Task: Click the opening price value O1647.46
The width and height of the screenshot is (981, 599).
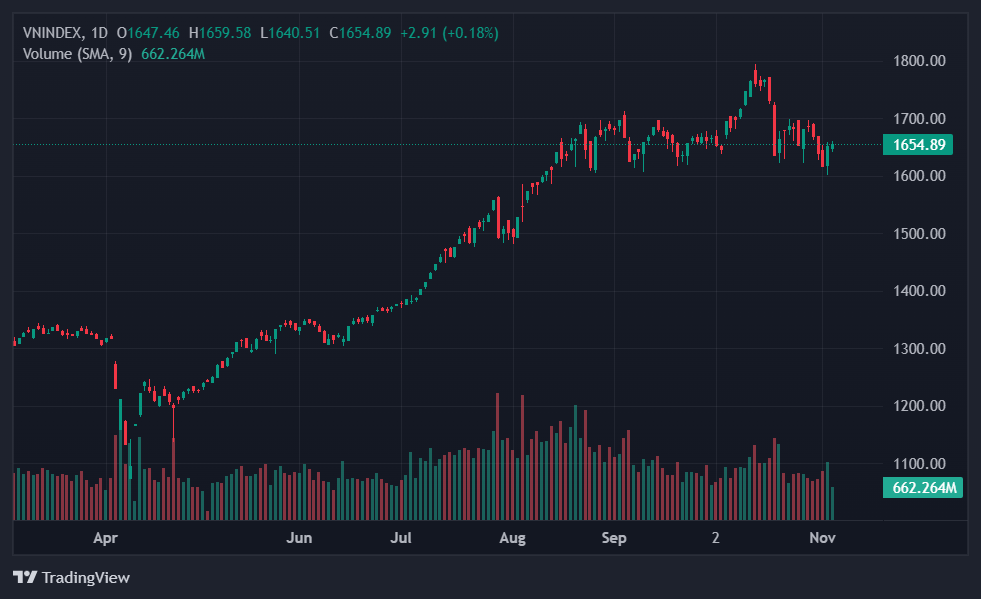Action: [x=148, y=33]
